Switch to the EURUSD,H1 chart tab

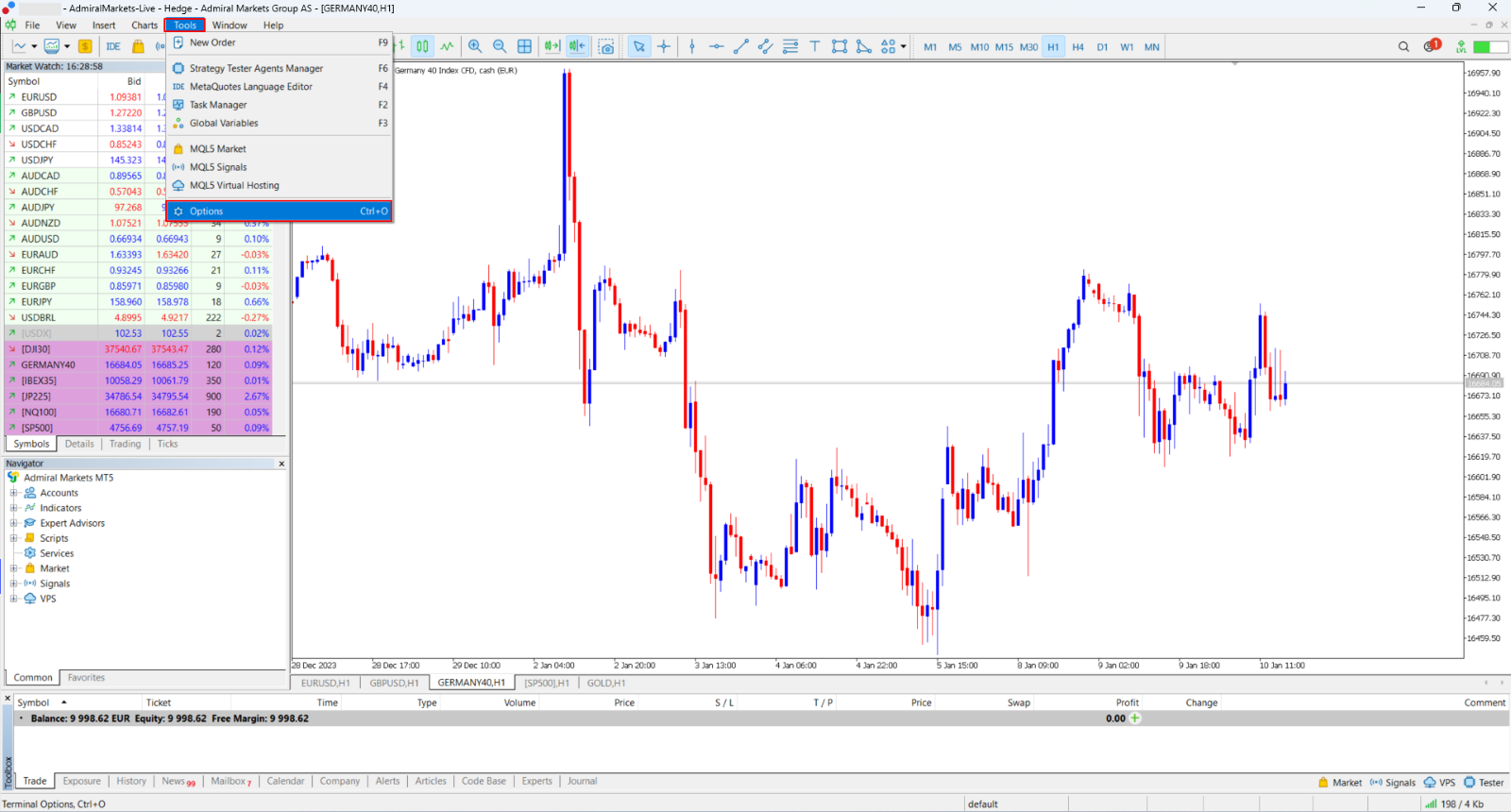pos(325,683)
